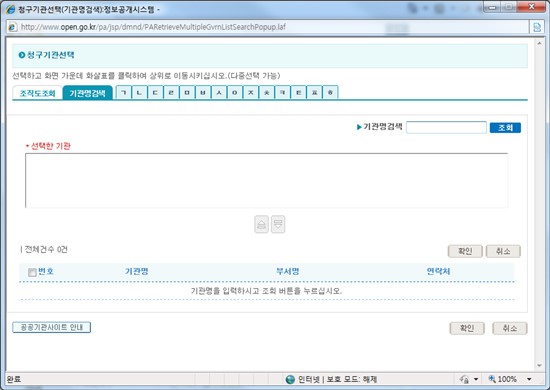Click the vertical scrollbar up arrow

539,43
